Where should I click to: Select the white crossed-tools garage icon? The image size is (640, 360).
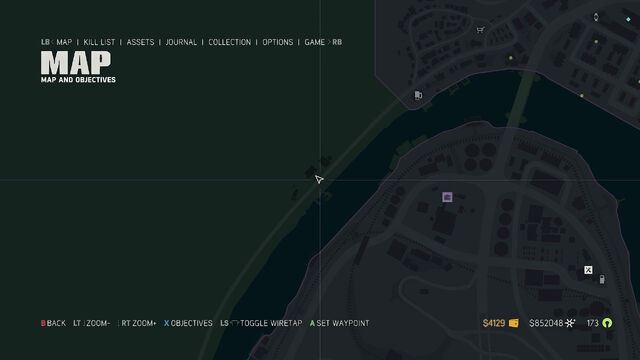[588, 270]
